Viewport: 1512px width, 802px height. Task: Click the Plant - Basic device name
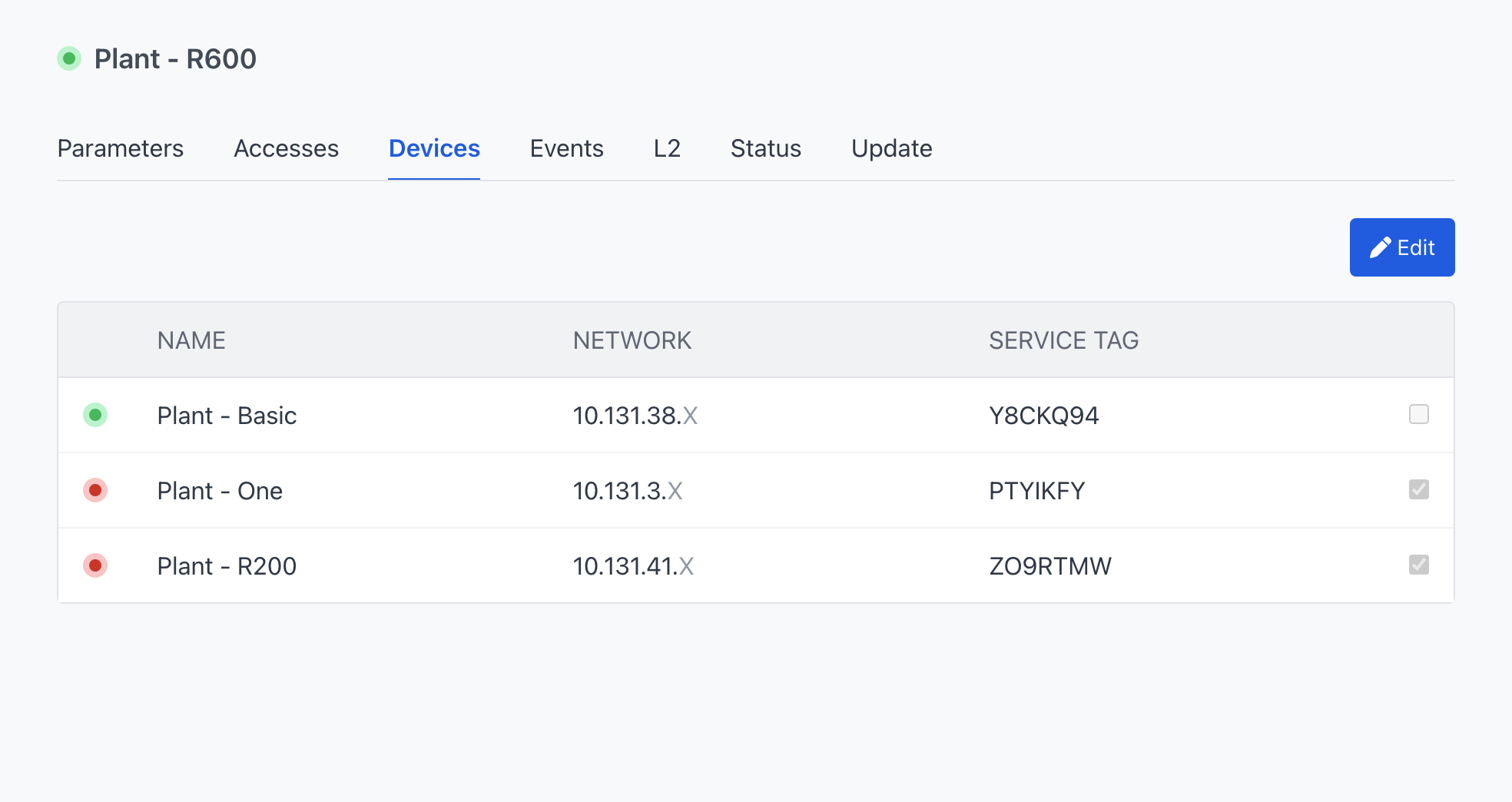point(227,416)
